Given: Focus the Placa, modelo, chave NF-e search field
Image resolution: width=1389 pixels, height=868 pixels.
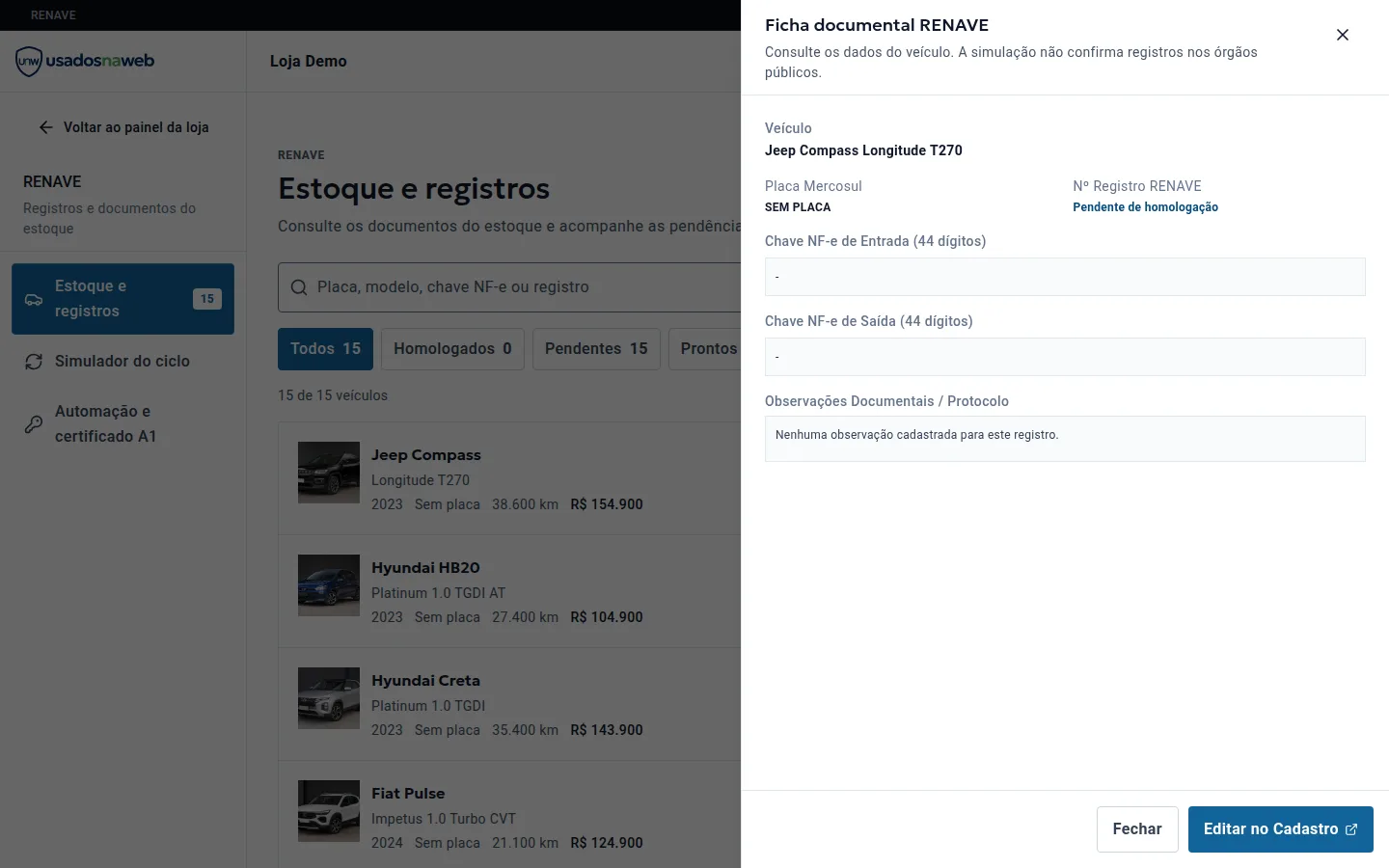Looking at the screenshot, I should coord(509,287).
